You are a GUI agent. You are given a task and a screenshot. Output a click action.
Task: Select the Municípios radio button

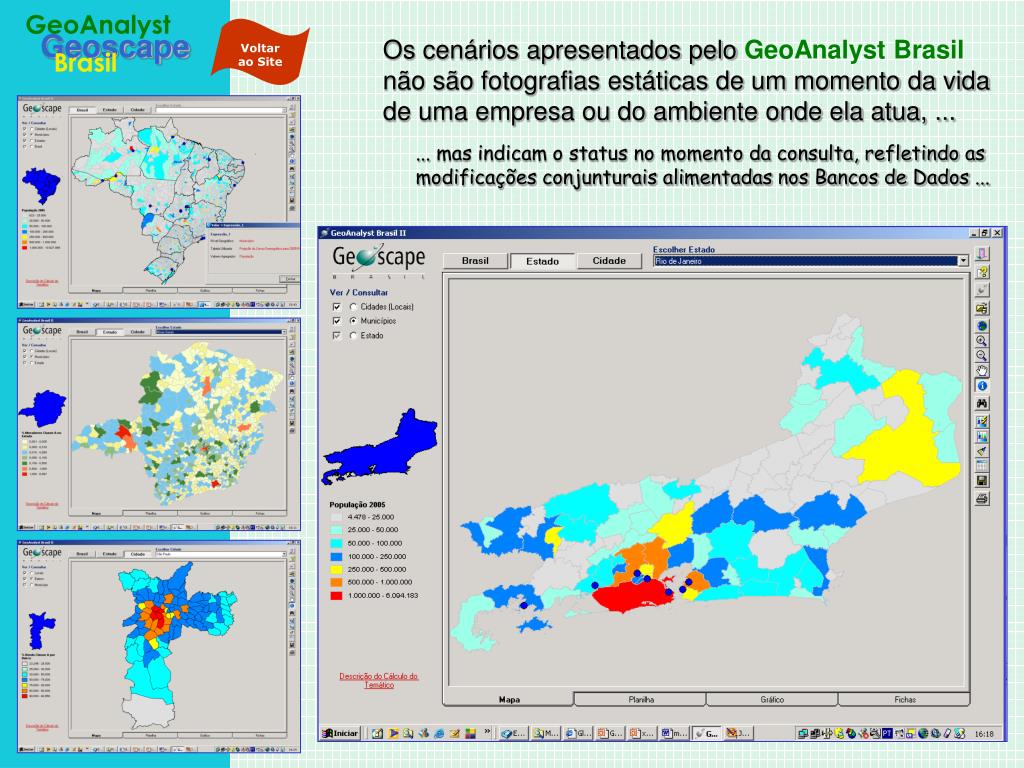(x=353, y=321)
